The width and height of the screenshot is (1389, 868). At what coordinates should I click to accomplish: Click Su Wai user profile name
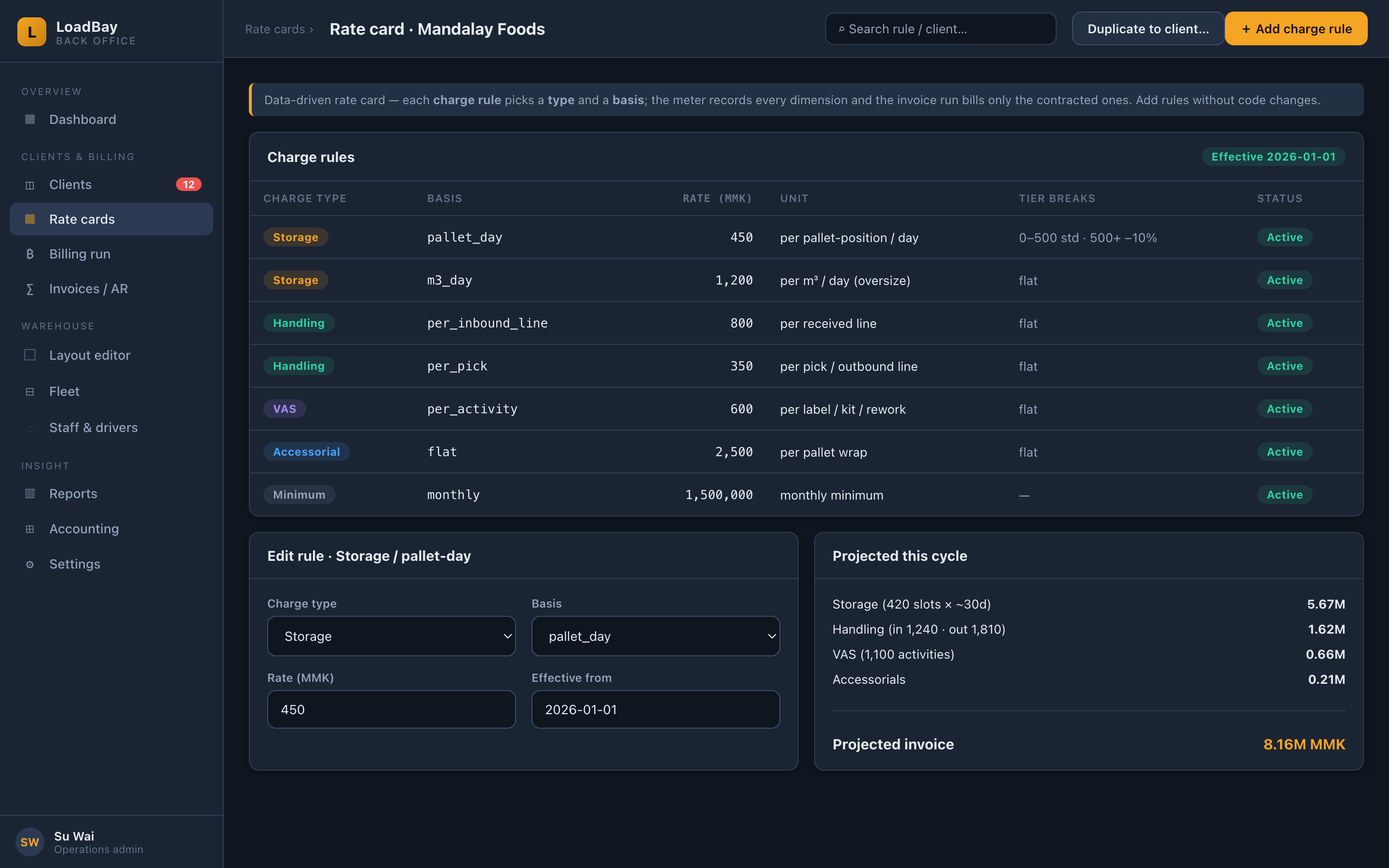pos(74,836)
